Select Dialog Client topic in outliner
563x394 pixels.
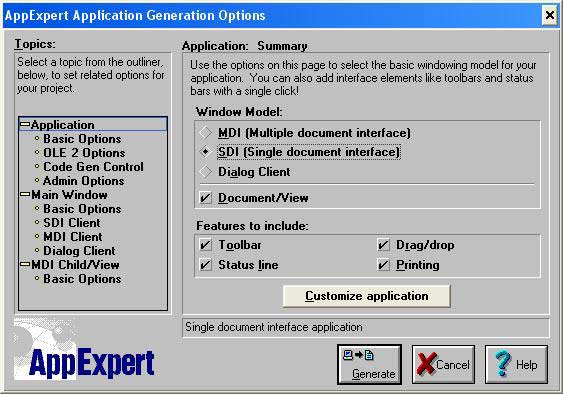79,251
